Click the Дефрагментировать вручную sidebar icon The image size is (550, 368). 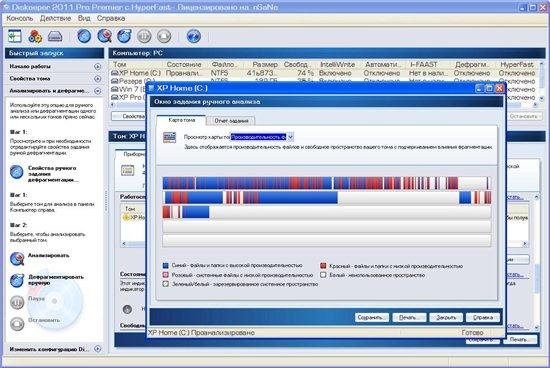point(17,280)
